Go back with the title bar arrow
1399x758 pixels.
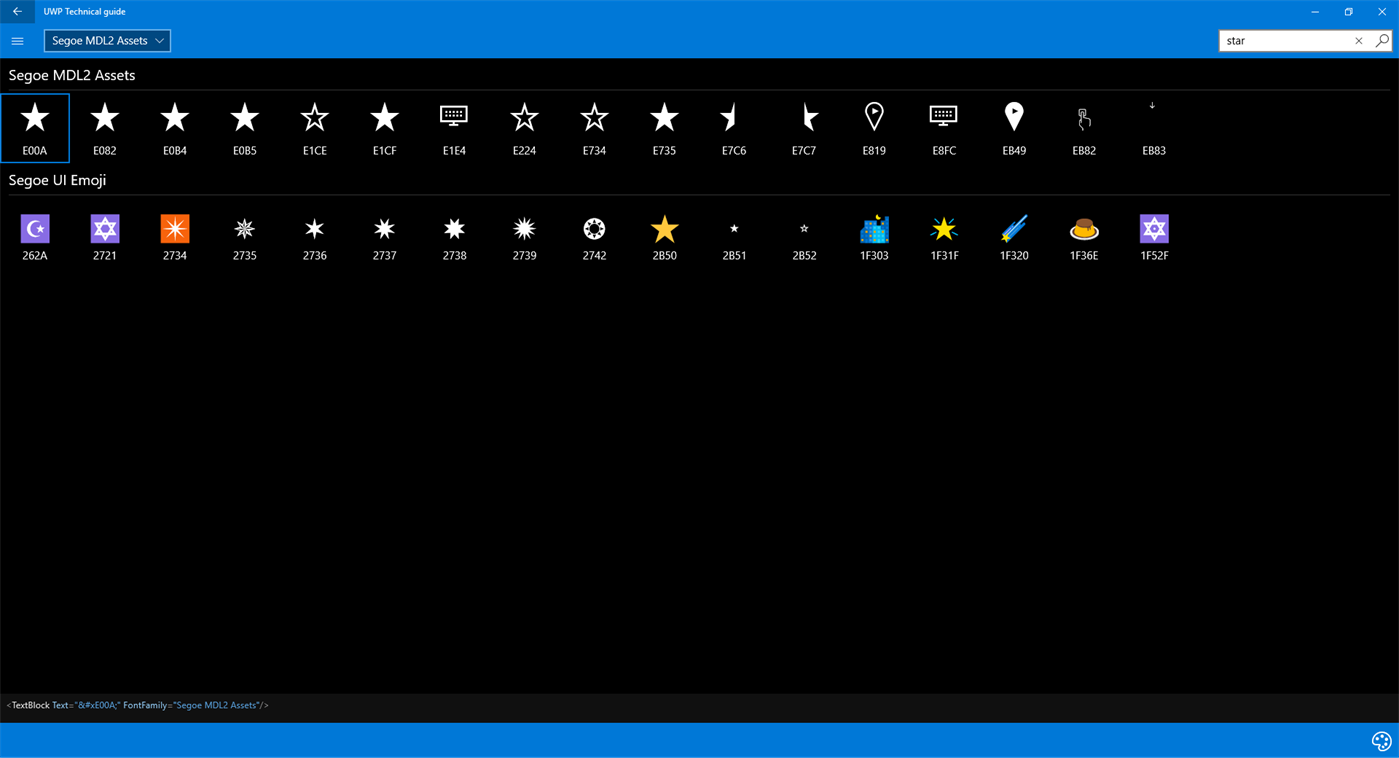[17, 12]
